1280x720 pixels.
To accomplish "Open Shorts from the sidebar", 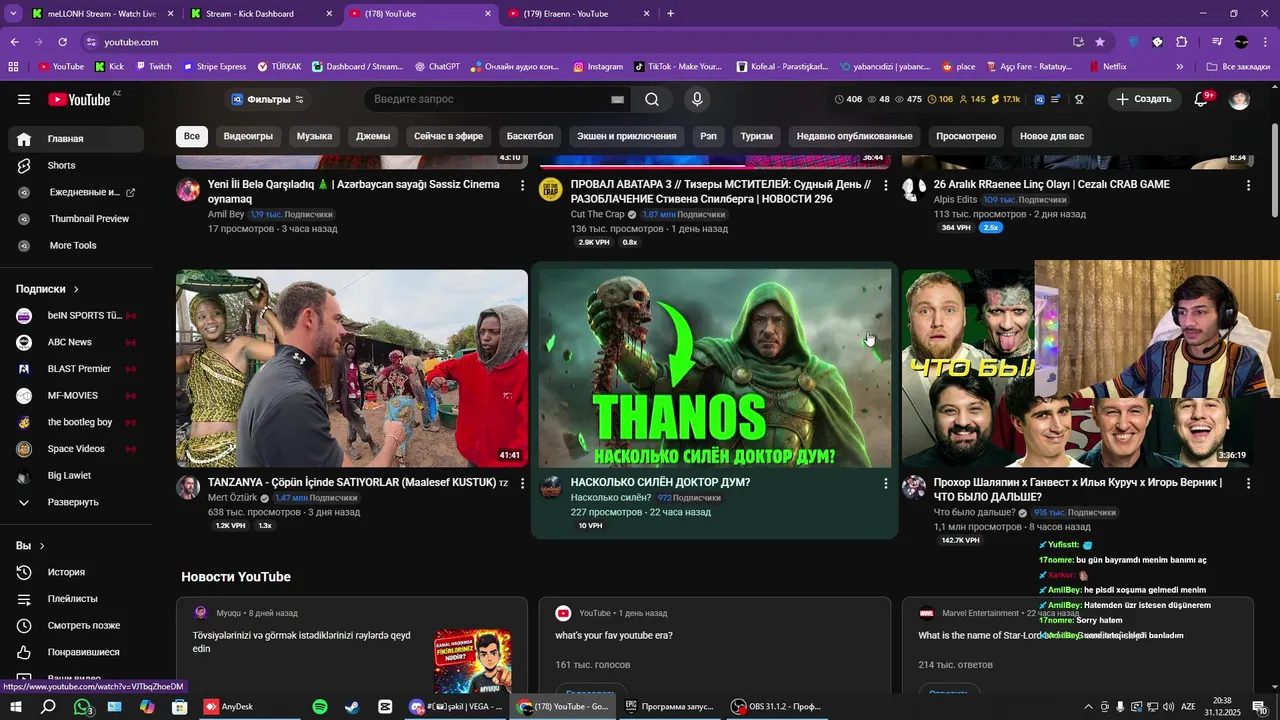I will point(76,165).
